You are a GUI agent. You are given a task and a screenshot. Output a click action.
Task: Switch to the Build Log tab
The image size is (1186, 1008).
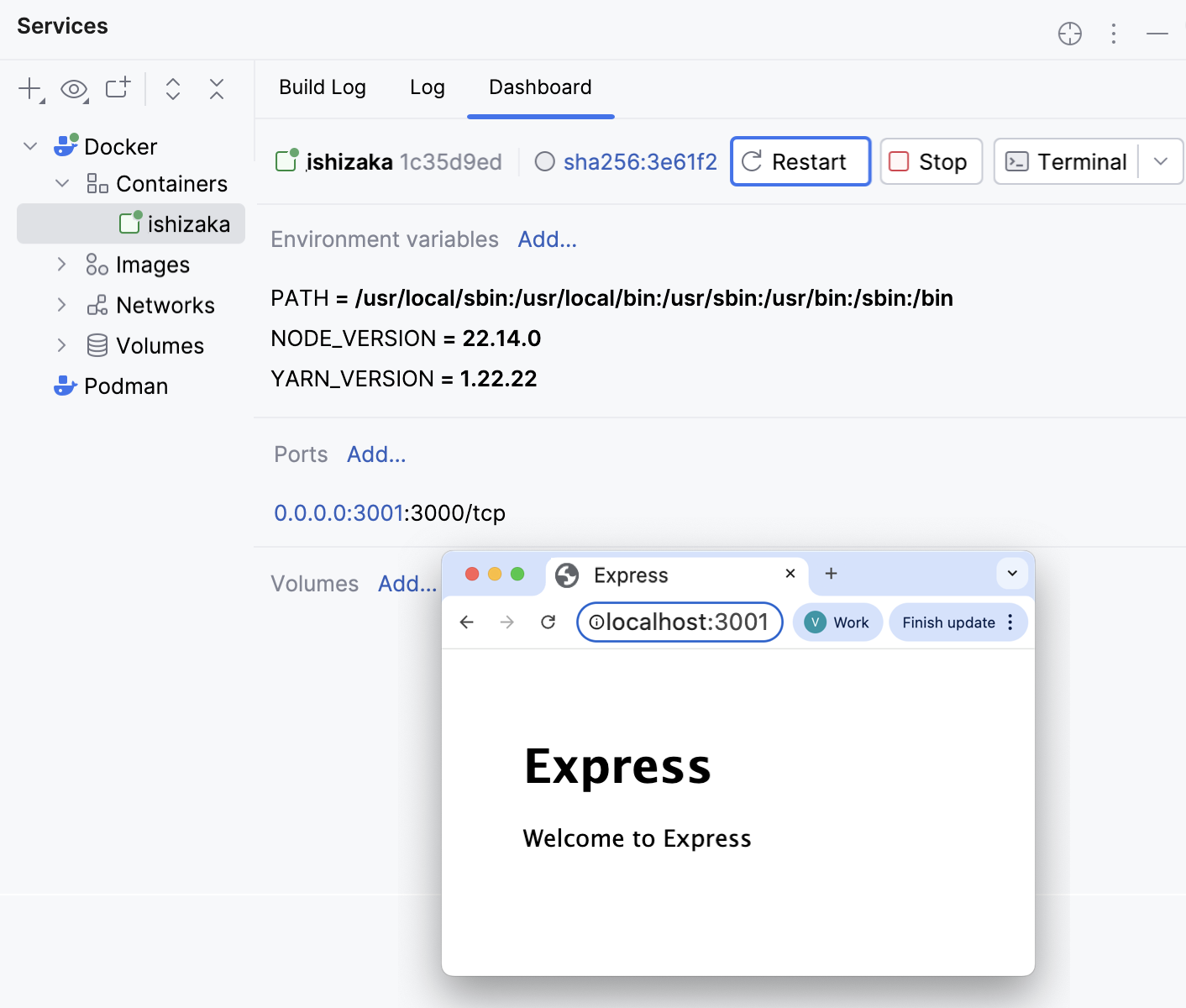pos(323,87)
